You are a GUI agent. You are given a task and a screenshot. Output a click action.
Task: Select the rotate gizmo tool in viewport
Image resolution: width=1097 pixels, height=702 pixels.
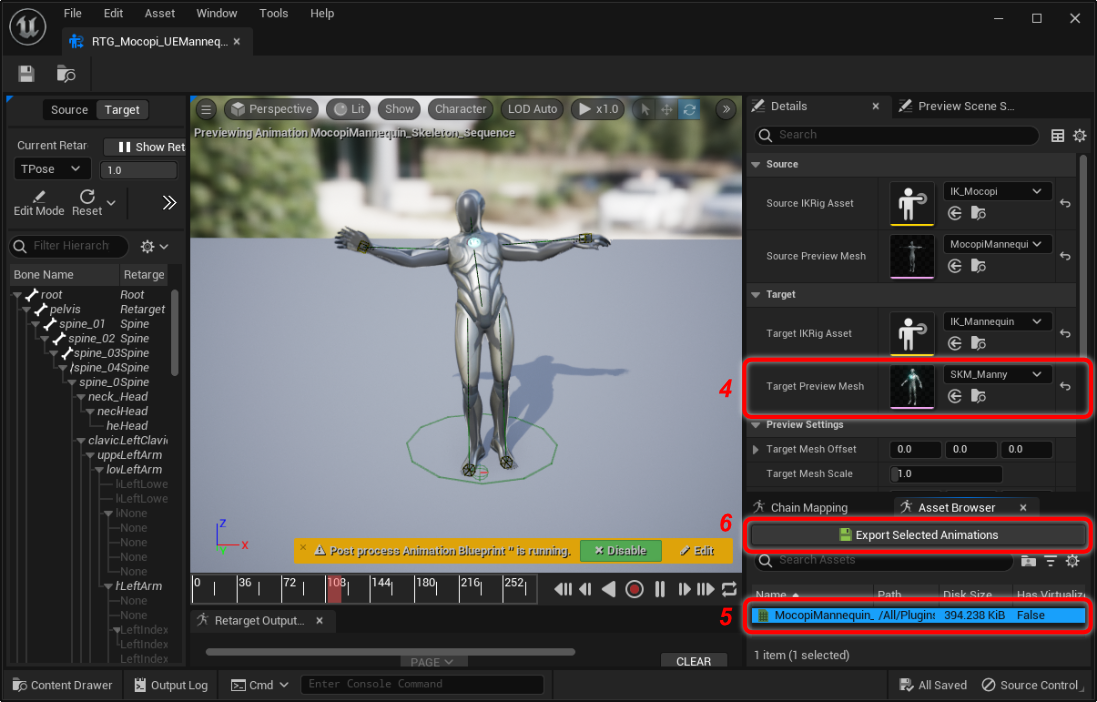coord(688,109)
